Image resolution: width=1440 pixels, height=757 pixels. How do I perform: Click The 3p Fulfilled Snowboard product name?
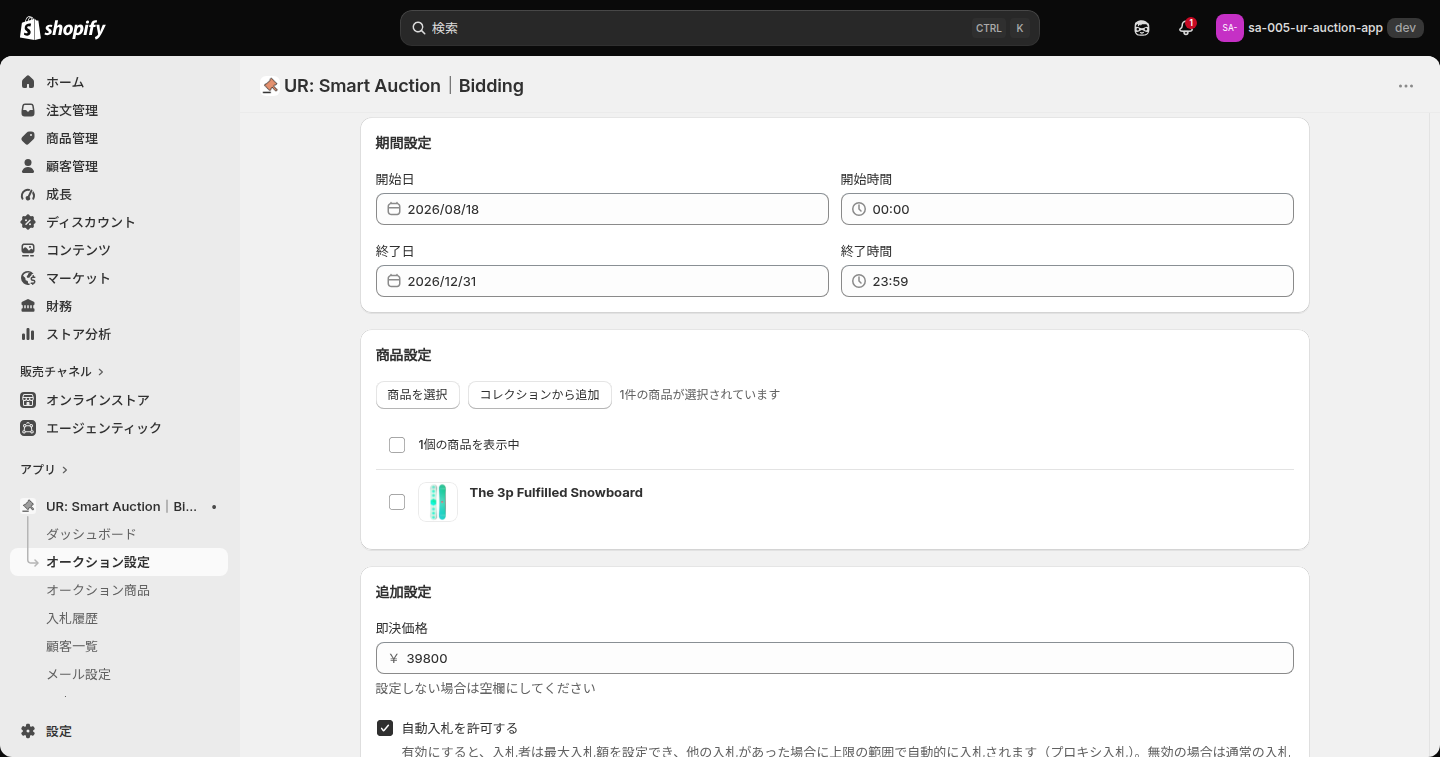pyautogui.click(x=556, y=492)
